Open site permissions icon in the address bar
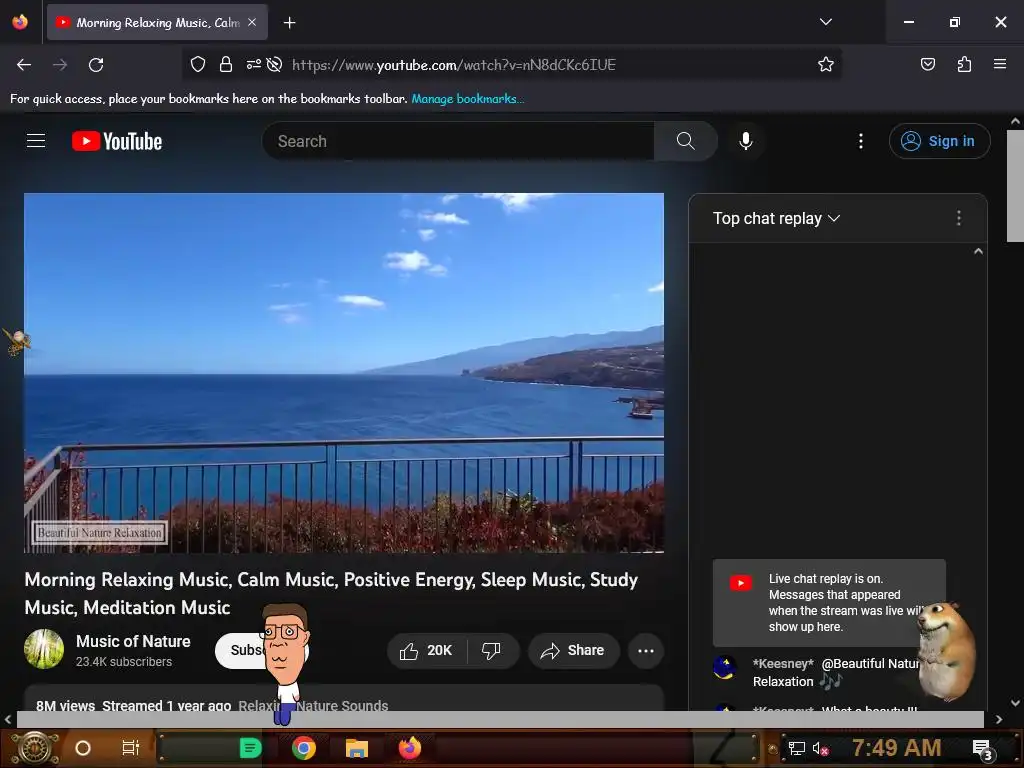This screenshot has height=768, width=1024. click(x=253, y=65)
